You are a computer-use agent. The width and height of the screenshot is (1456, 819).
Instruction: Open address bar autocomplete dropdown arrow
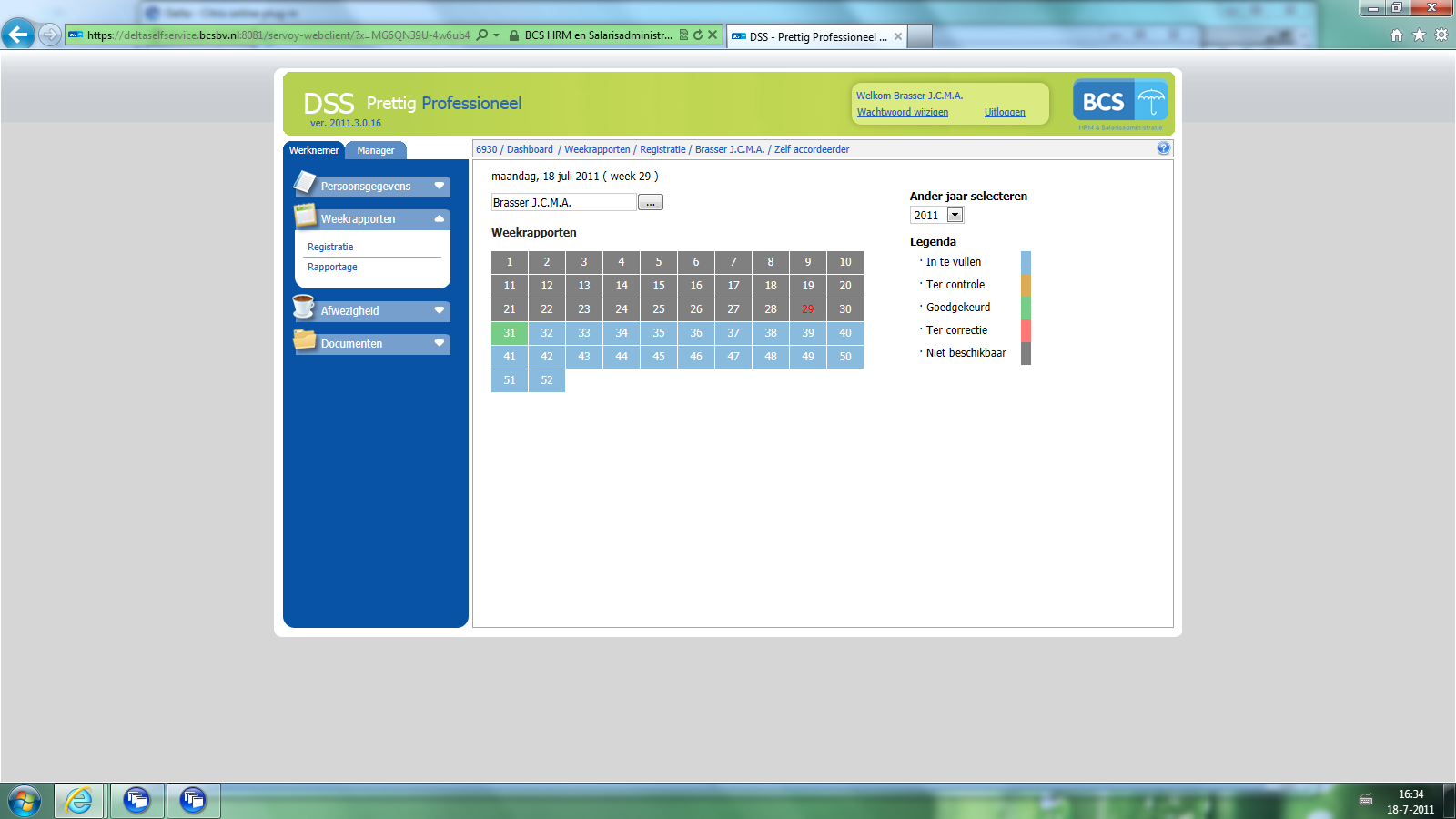[497, 35]
